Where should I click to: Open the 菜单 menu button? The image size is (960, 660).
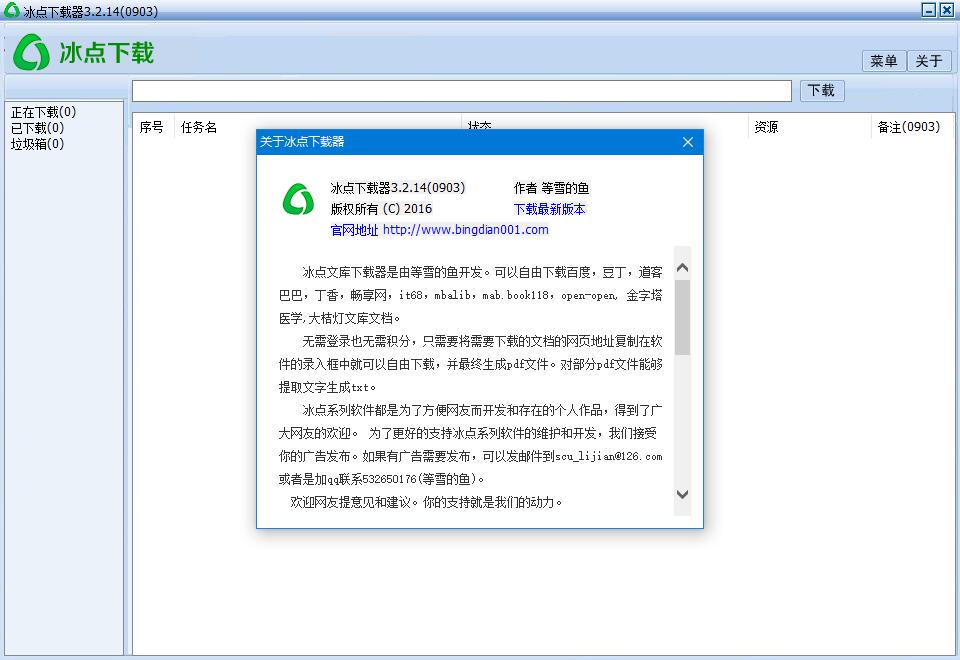tap(883, 61)
